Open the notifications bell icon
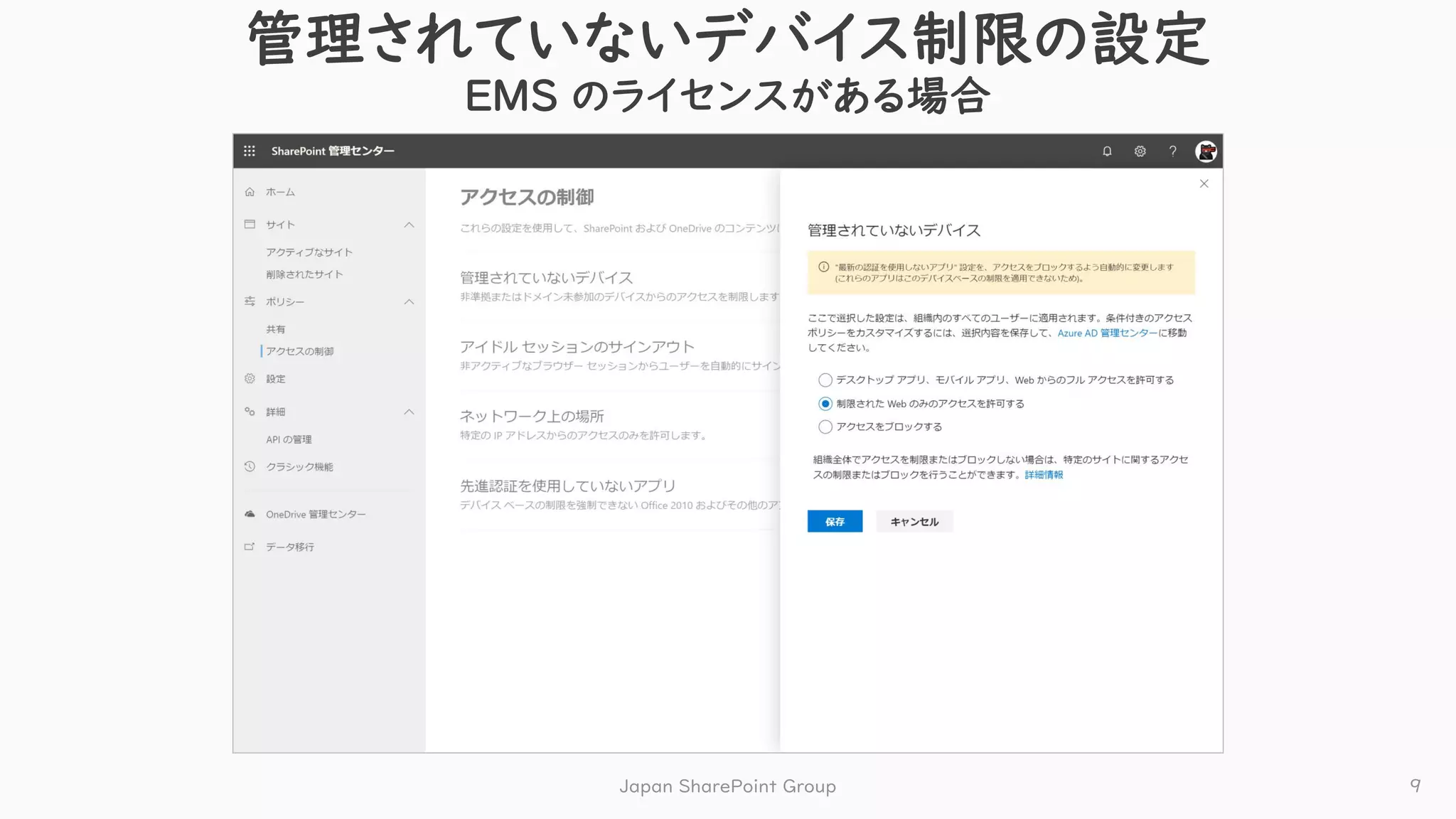 [1107, 151]
